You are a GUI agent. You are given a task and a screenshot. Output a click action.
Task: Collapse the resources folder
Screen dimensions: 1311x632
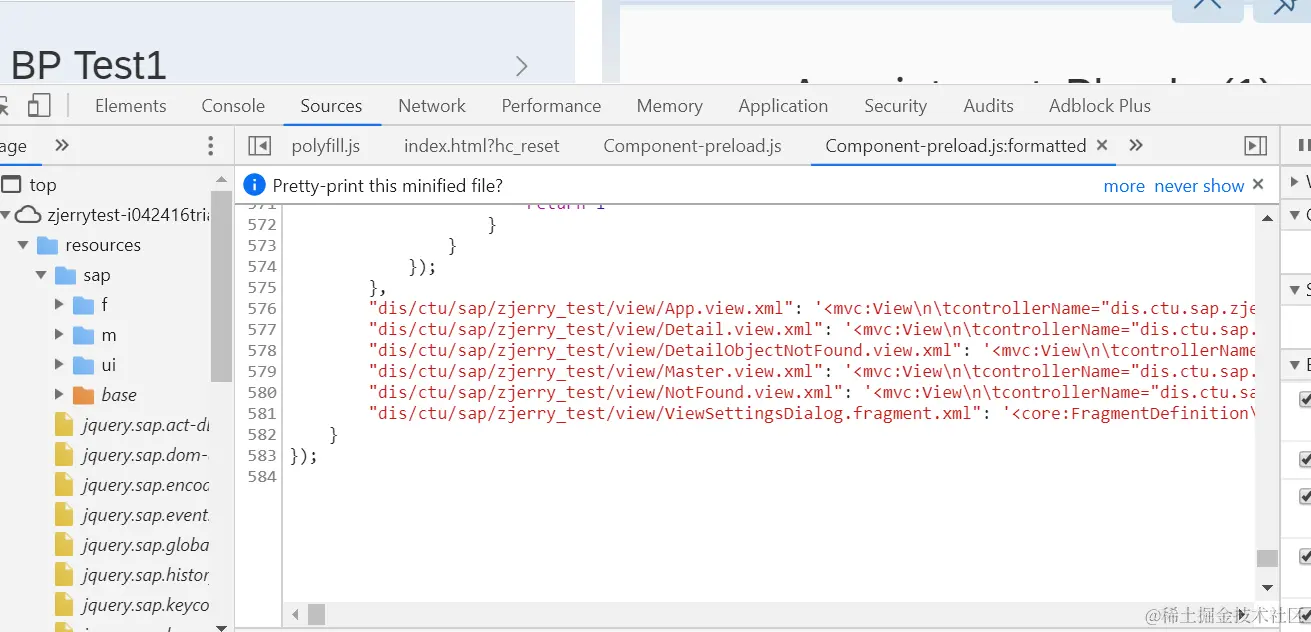22,245
